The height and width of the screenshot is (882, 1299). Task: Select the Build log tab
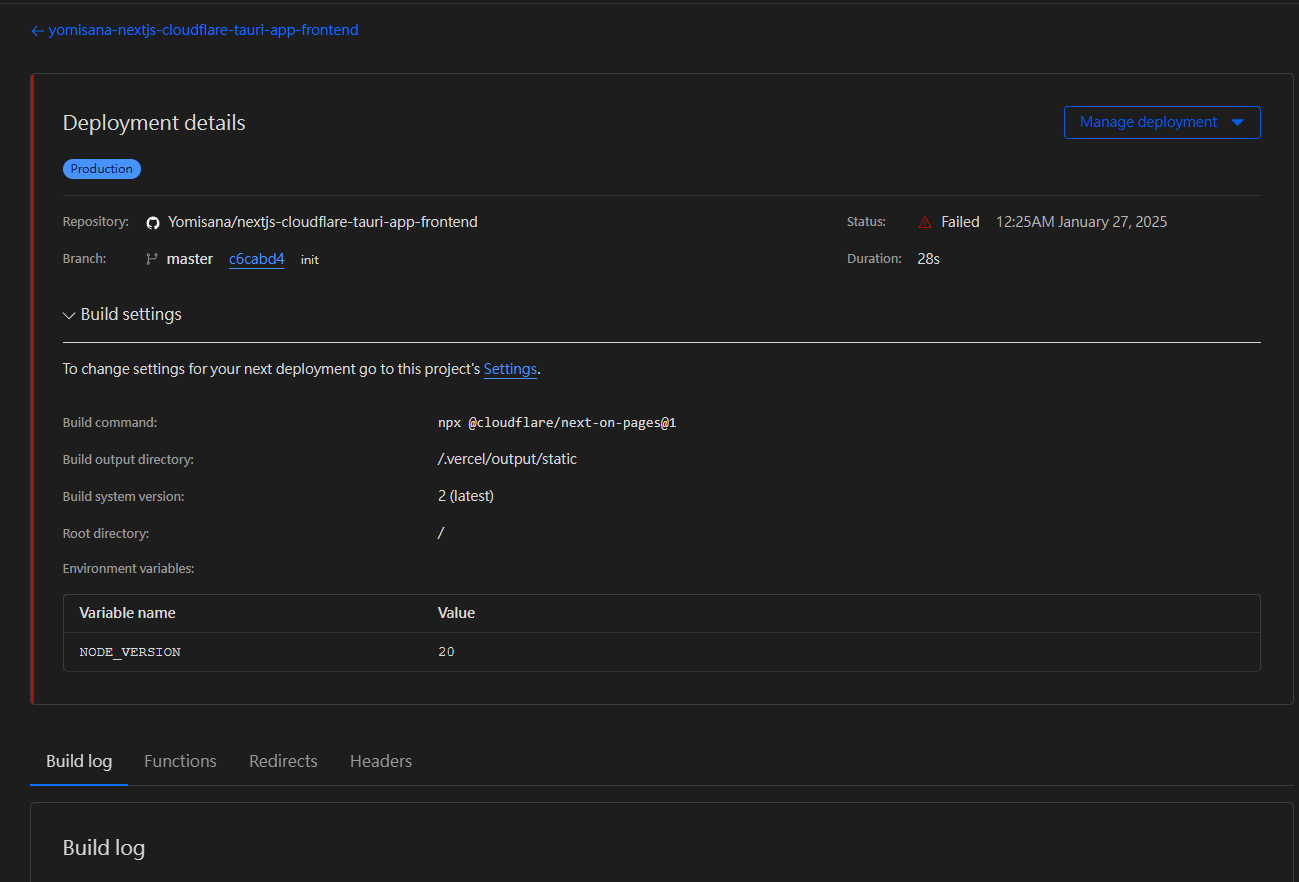(79, 761)
